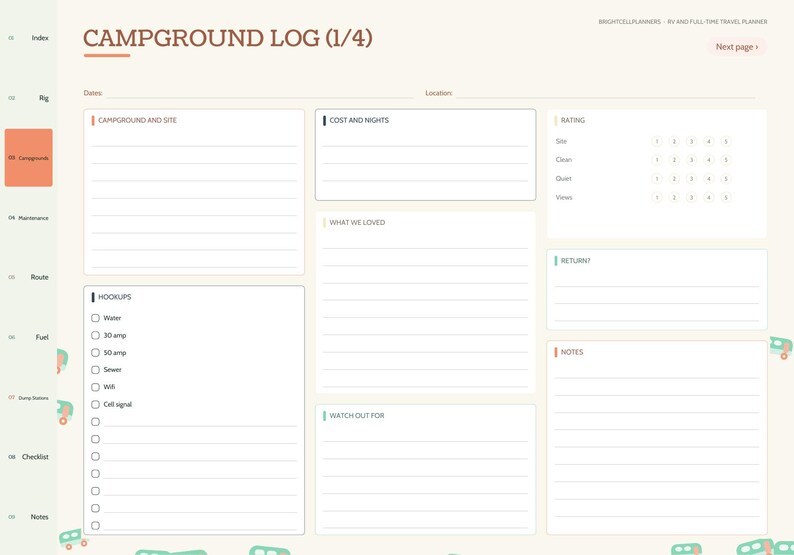Rate Site as 5
The height and width of the screenshot is (555, 794).
click(x=726, y=141)
